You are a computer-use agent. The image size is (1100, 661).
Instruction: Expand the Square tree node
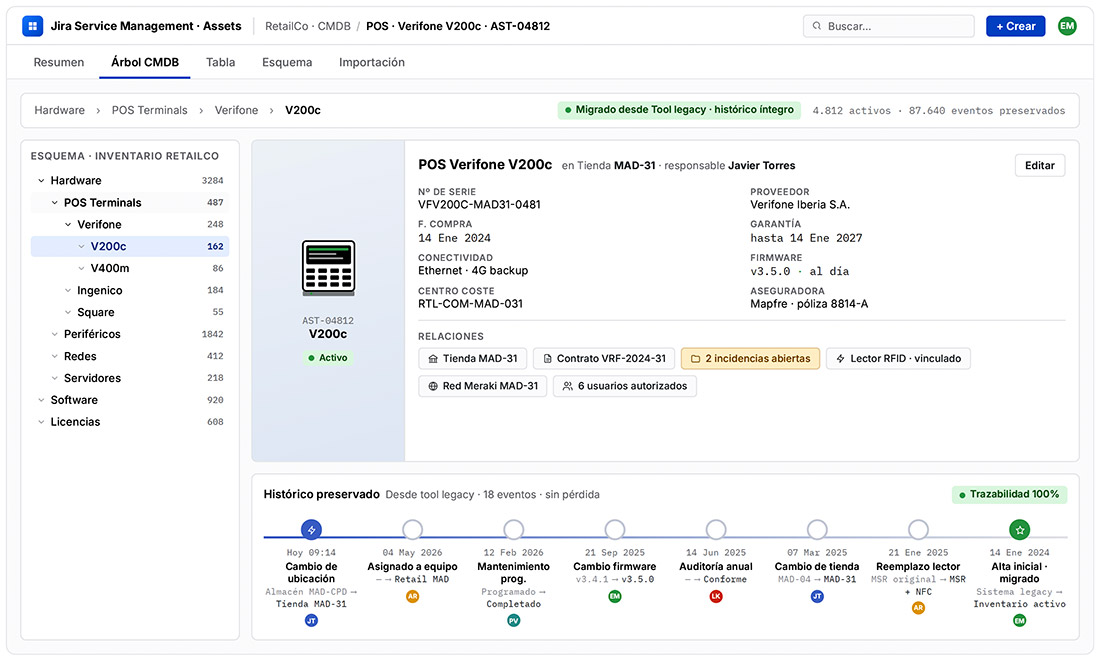(x=68, y=312)
